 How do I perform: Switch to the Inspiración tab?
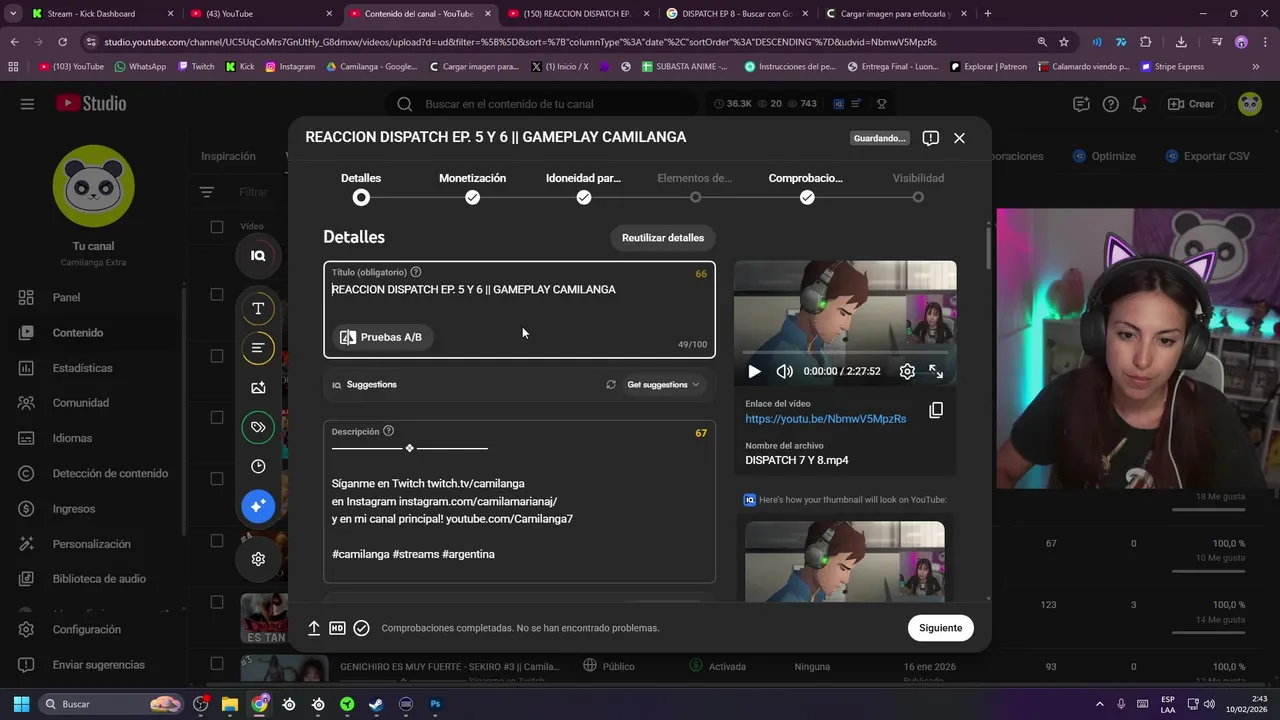228,156
